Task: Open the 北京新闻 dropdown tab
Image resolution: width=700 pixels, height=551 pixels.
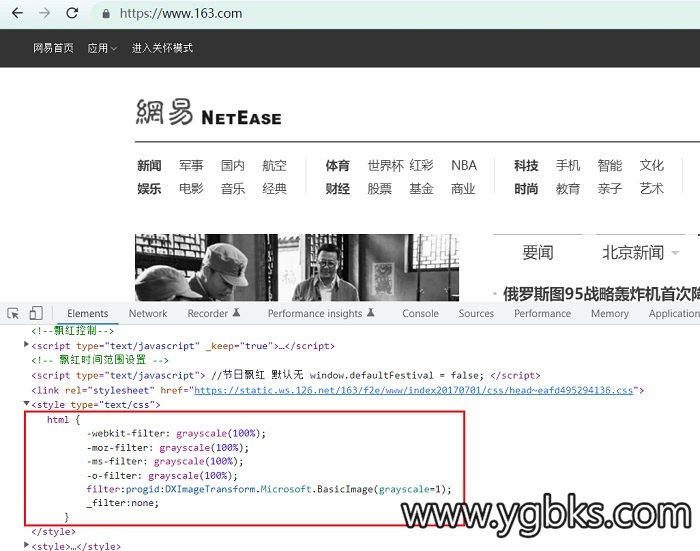Action: 640,253
